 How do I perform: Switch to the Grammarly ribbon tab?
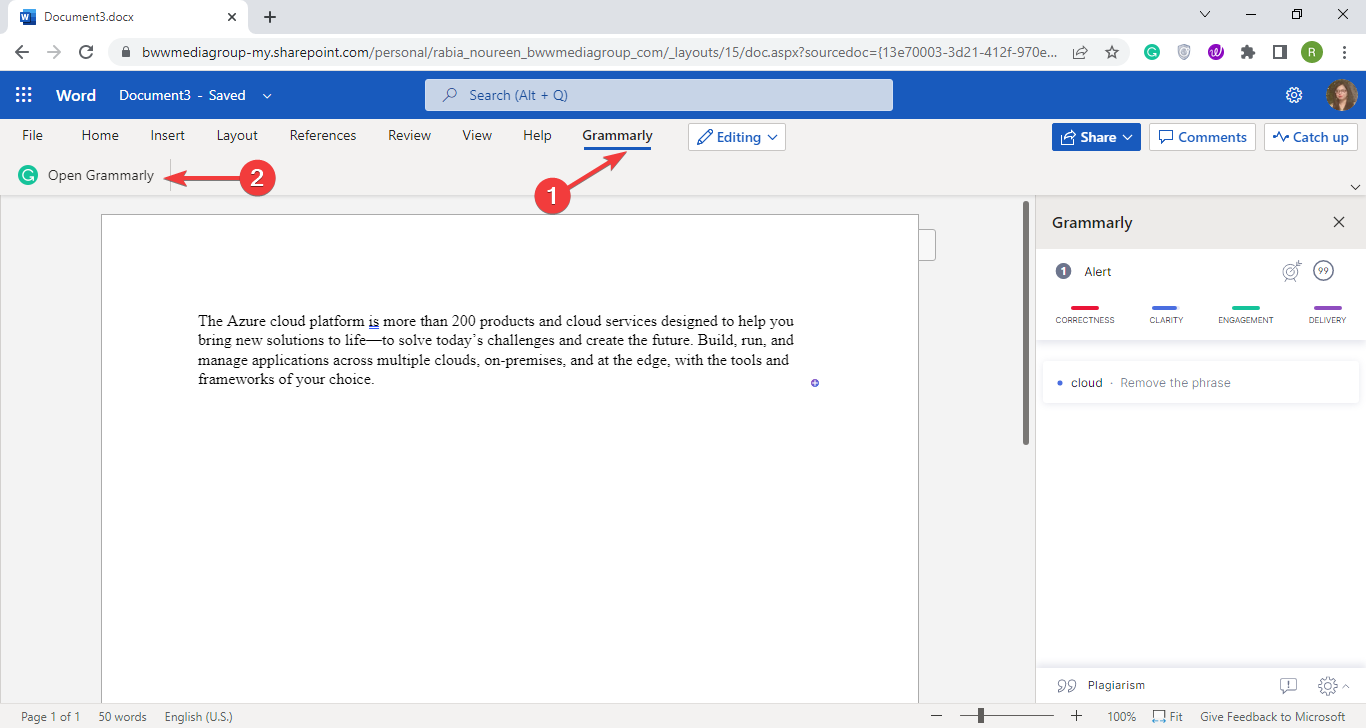[617, 135]
